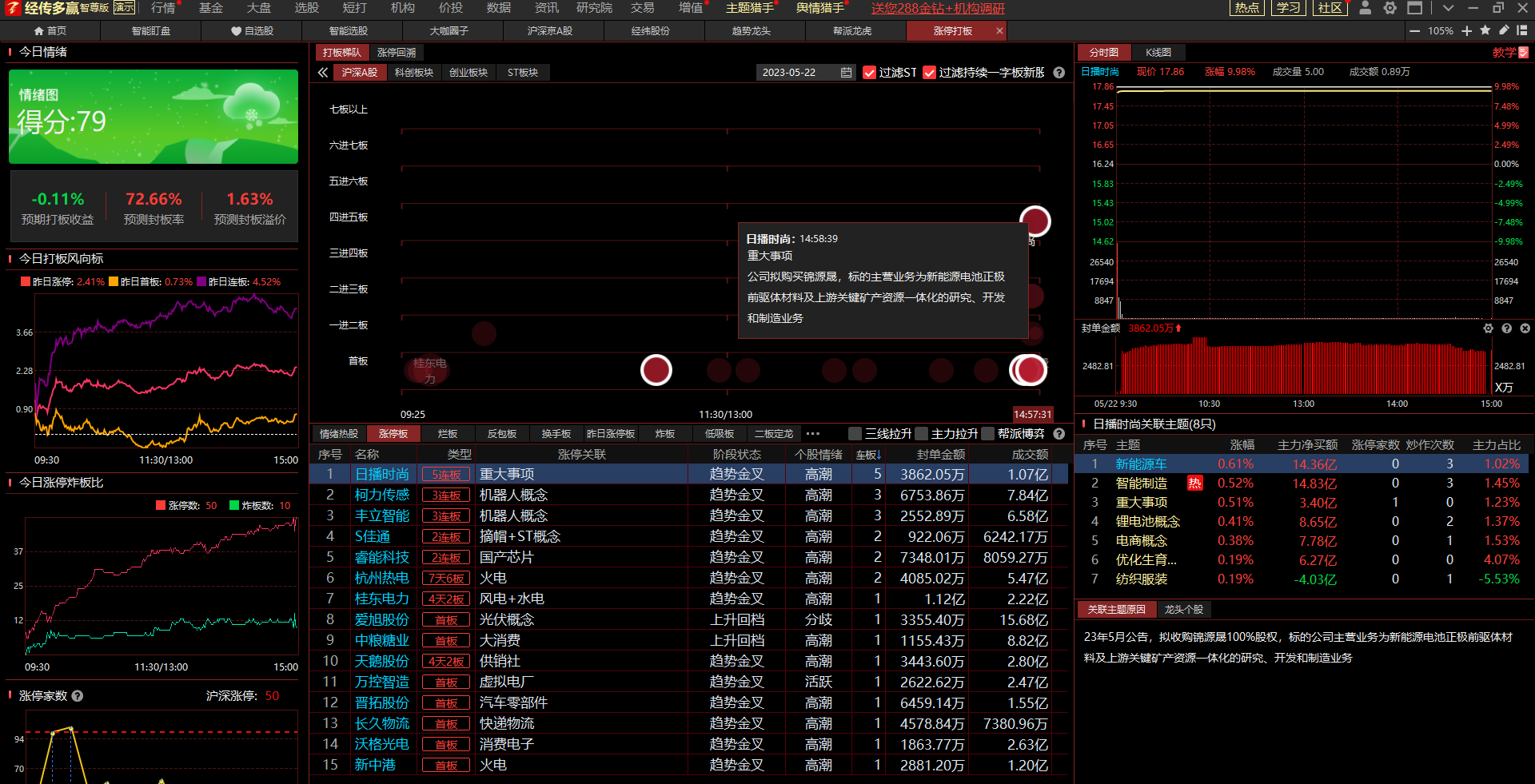Enable the 三线拉升 checkbox
This screenshot has height=784, width=1535.
pos(855,434)
